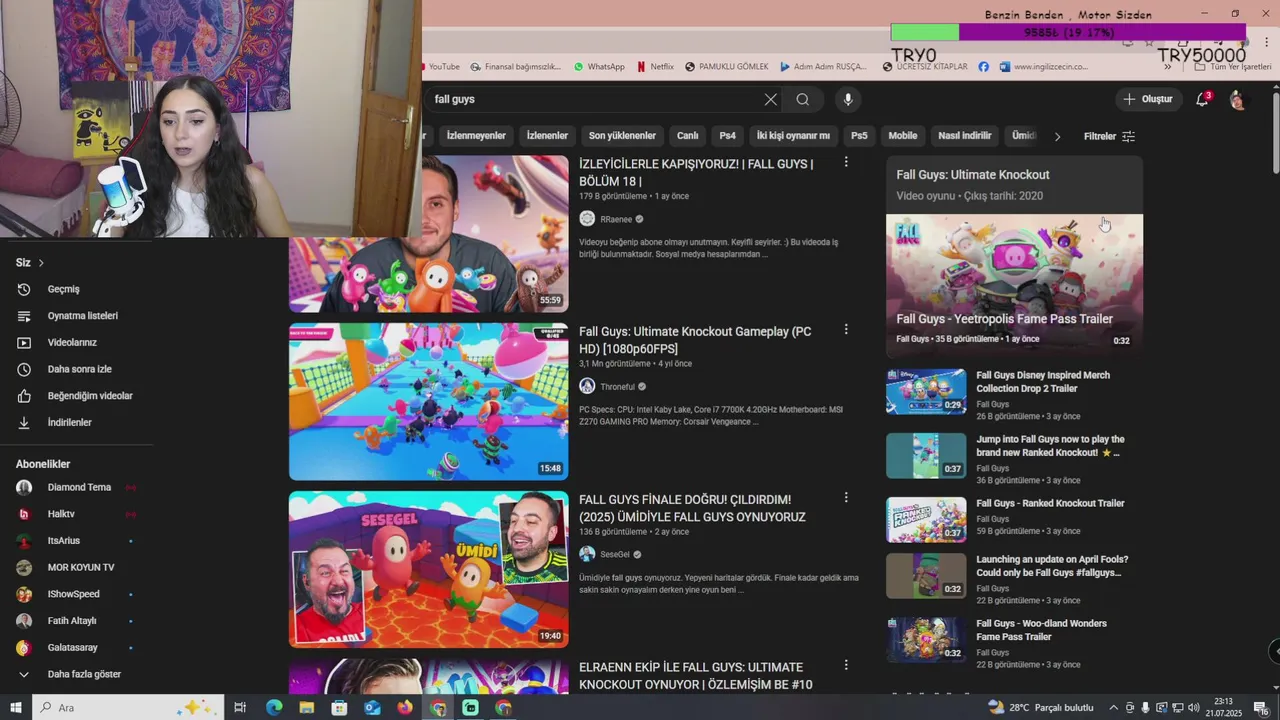Image resolution: width=1280 pixels, height=720 pixels.
Task: Open Daha sonra izle list
Action: (77, 369)
